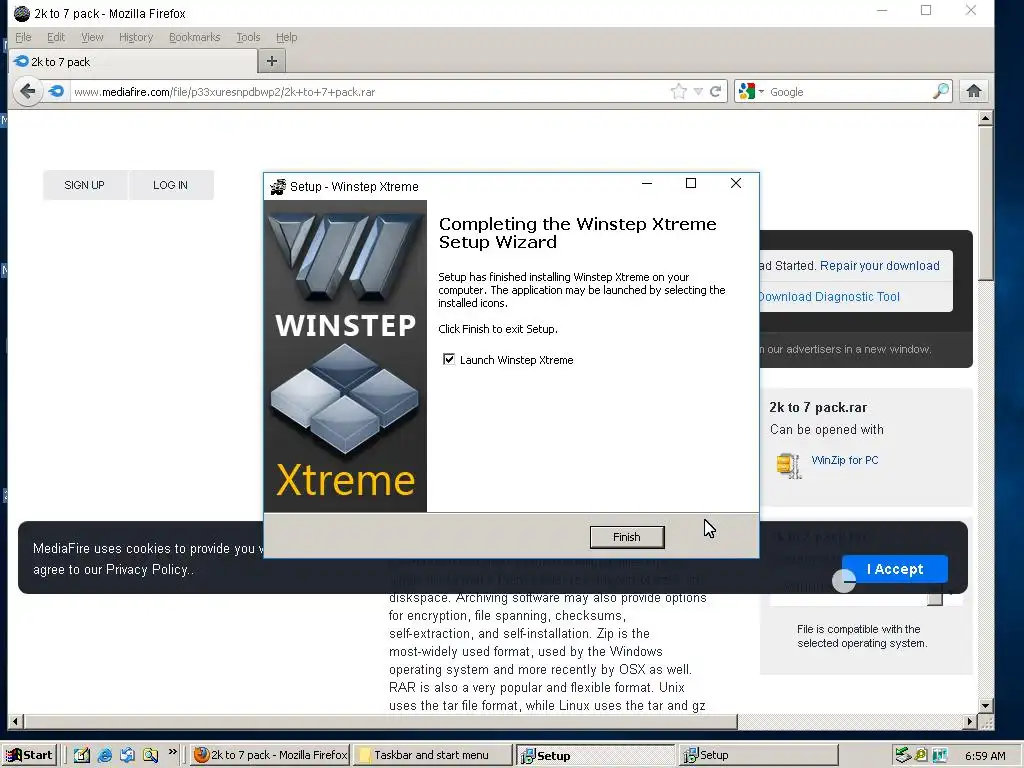Viewport: 1024px width, 768px height.
Task: Click the horizontal scrollbar left arrow
Action: [x=15, y=722]
